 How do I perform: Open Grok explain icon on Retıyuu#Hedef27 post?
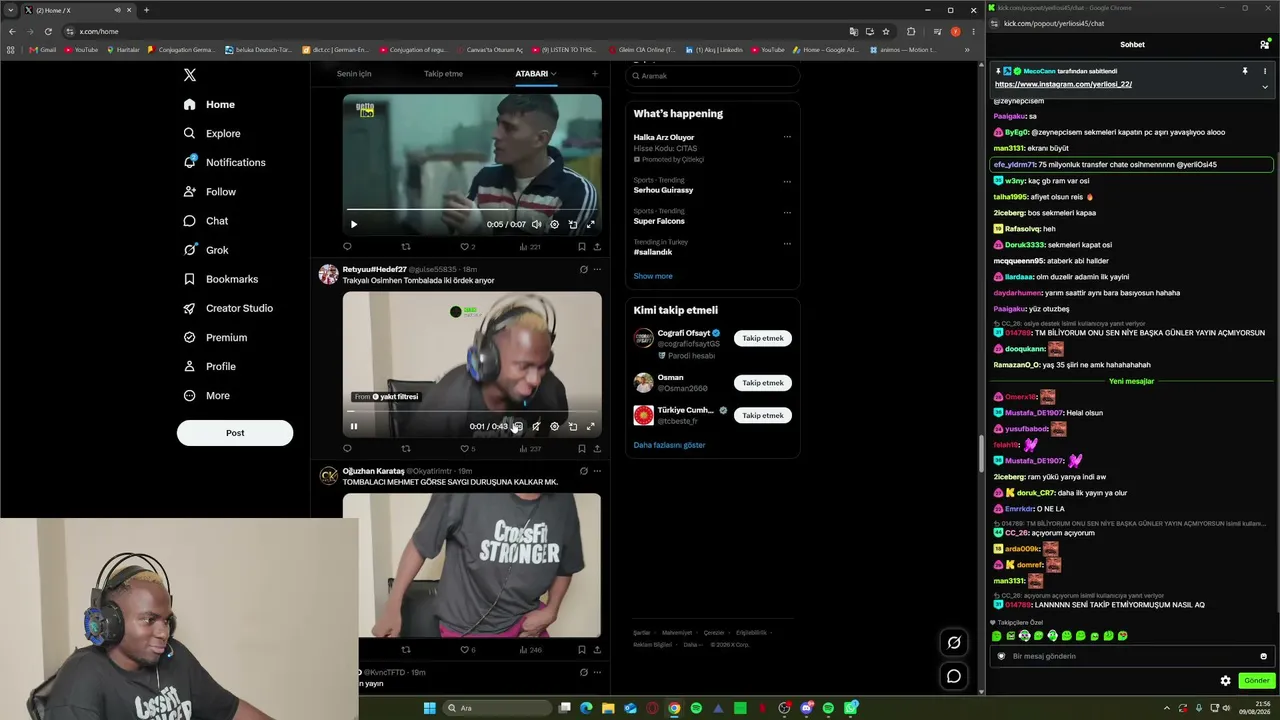(x=583, y=269)
